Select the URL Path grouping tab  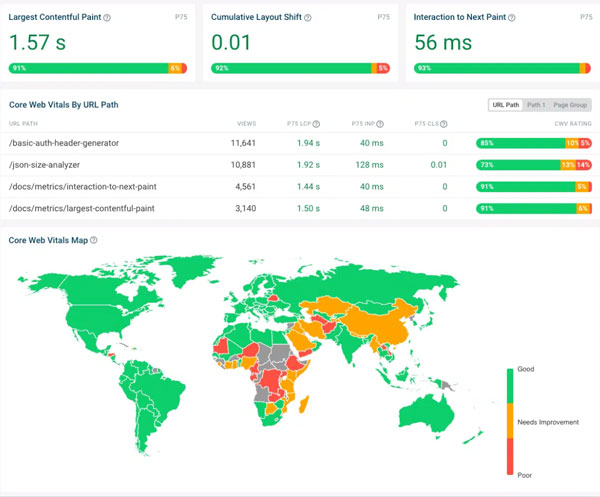click(x=505, y=105)
